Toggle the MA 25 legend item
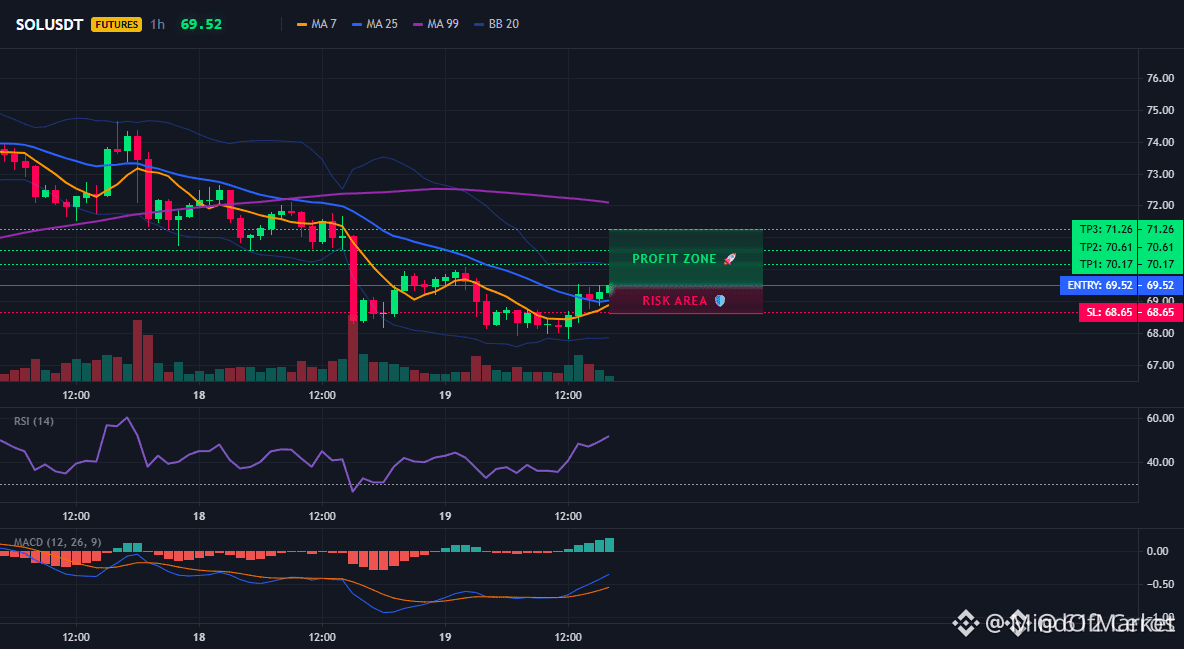 375,24
